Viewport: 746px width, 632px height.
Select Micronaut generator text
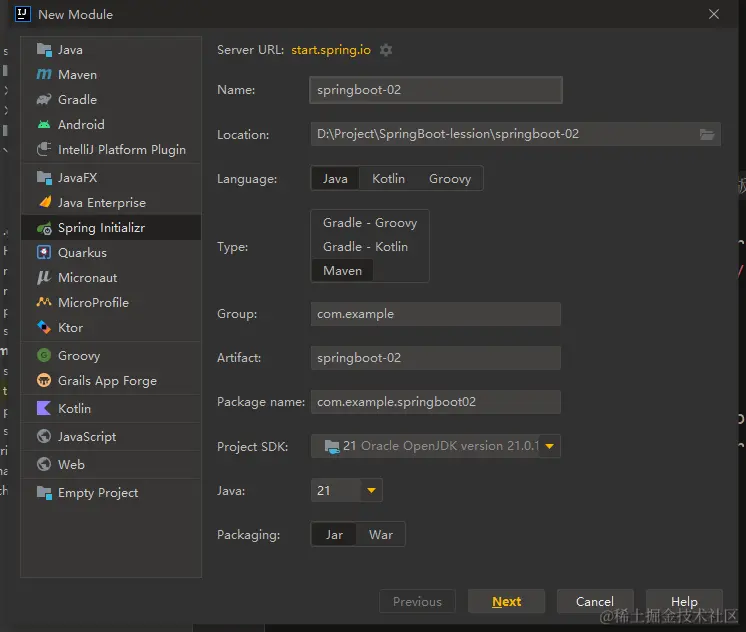88,277
